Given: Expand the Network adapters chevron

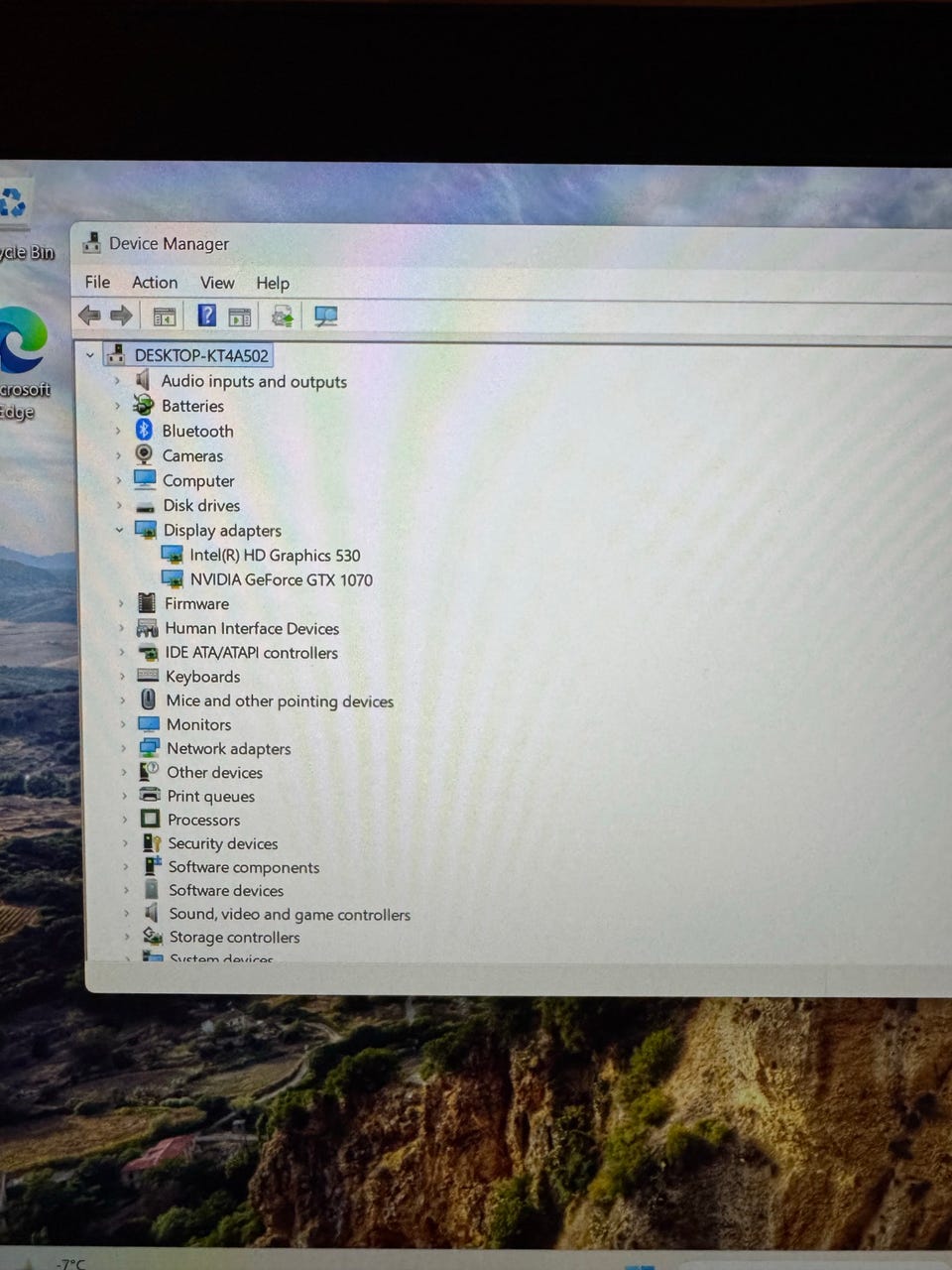Looking at the screenshot, I should [124, 748].
